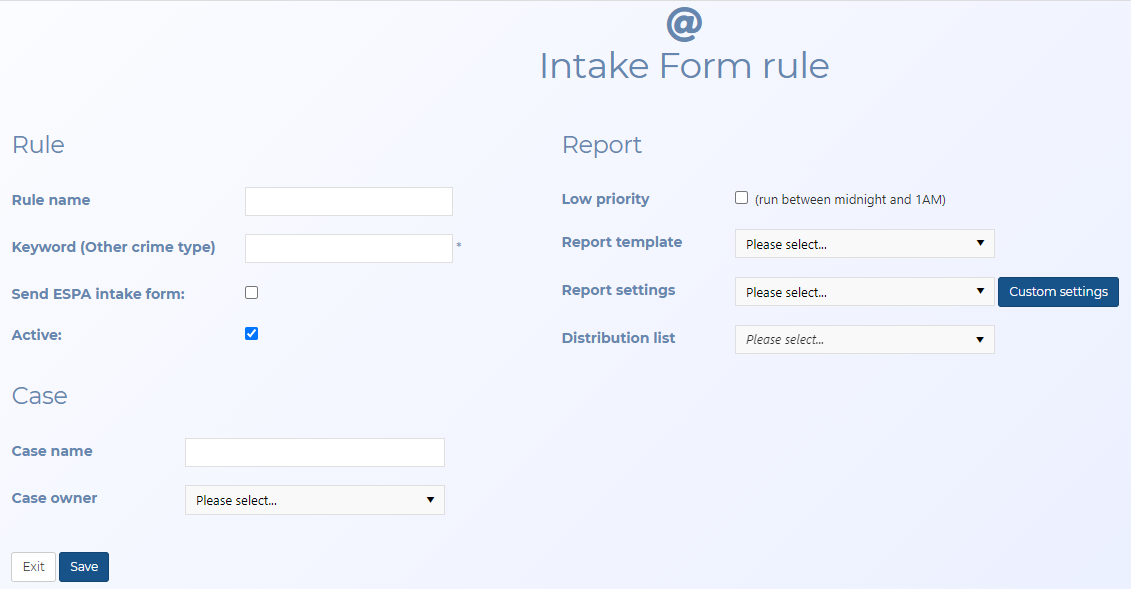Image resolution: width=1131 pixels, height=589 pixels.
Task: Click the Exit button
Action: click(33, 567)
